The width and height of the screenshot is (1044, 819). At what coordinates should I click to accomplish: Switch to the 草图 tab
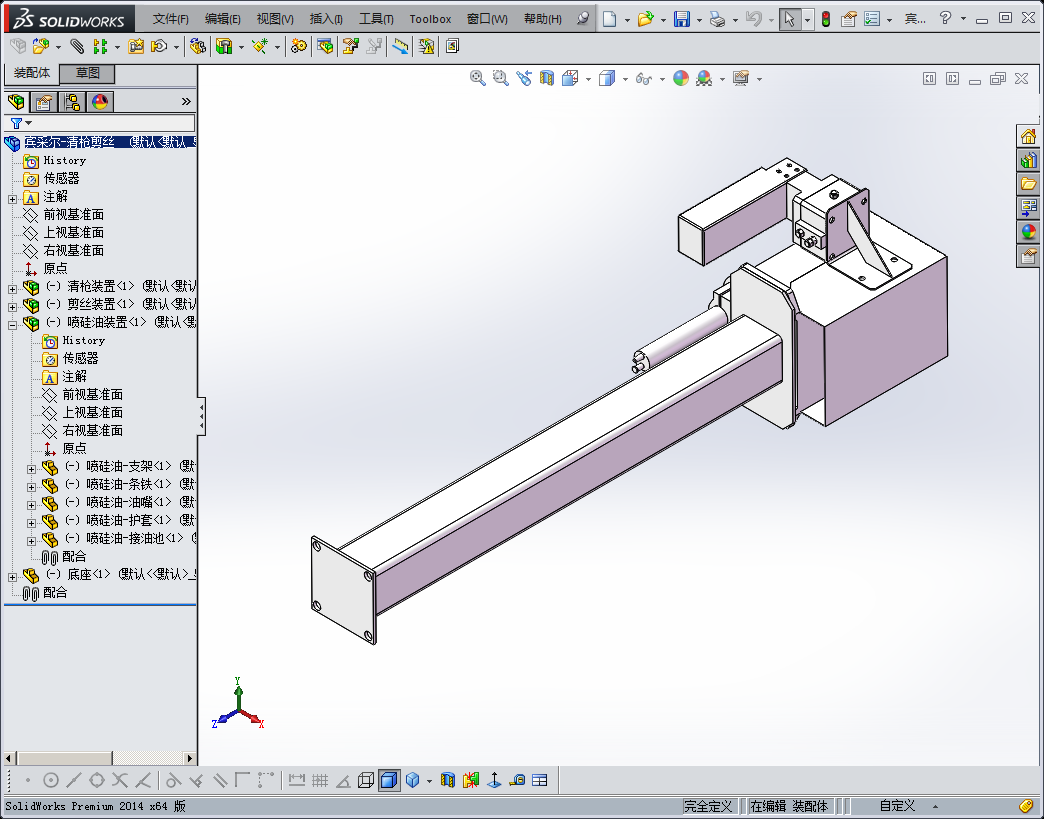pyautogui.click(x=87, y=73)
